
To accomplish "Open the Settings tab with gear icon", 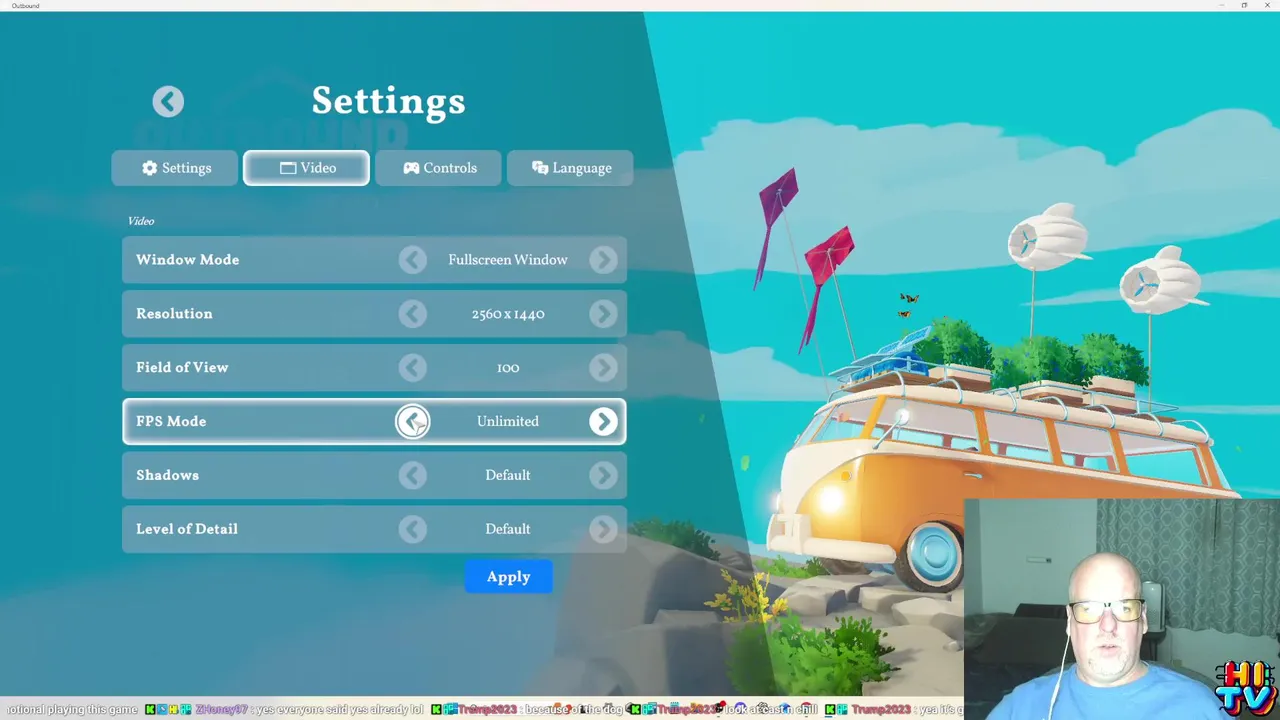I will (175, 168).
